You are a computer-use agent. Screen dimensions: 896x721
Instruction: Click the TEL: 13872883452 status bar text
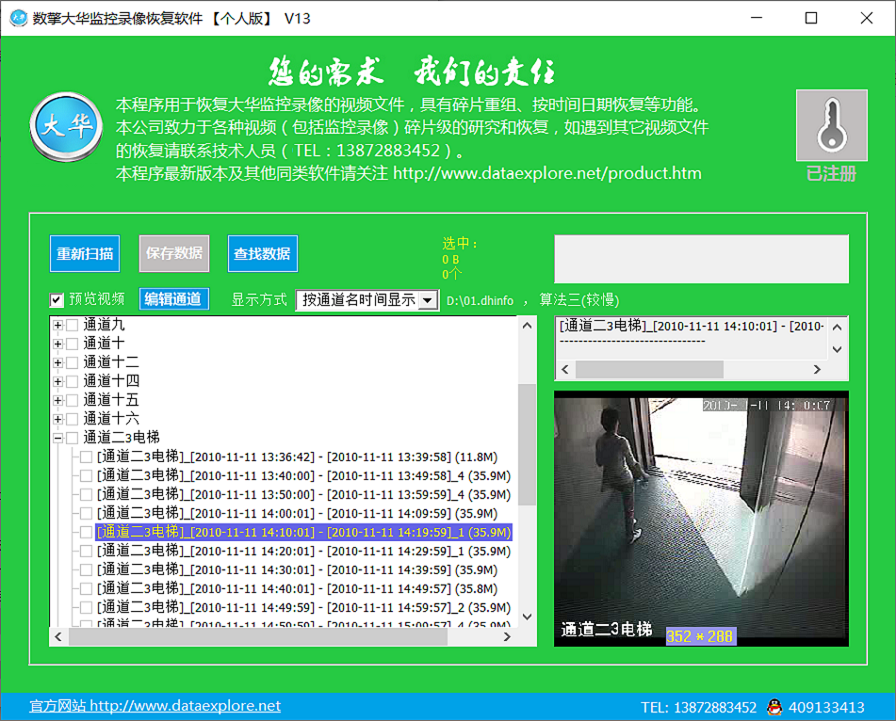[698, 707]
